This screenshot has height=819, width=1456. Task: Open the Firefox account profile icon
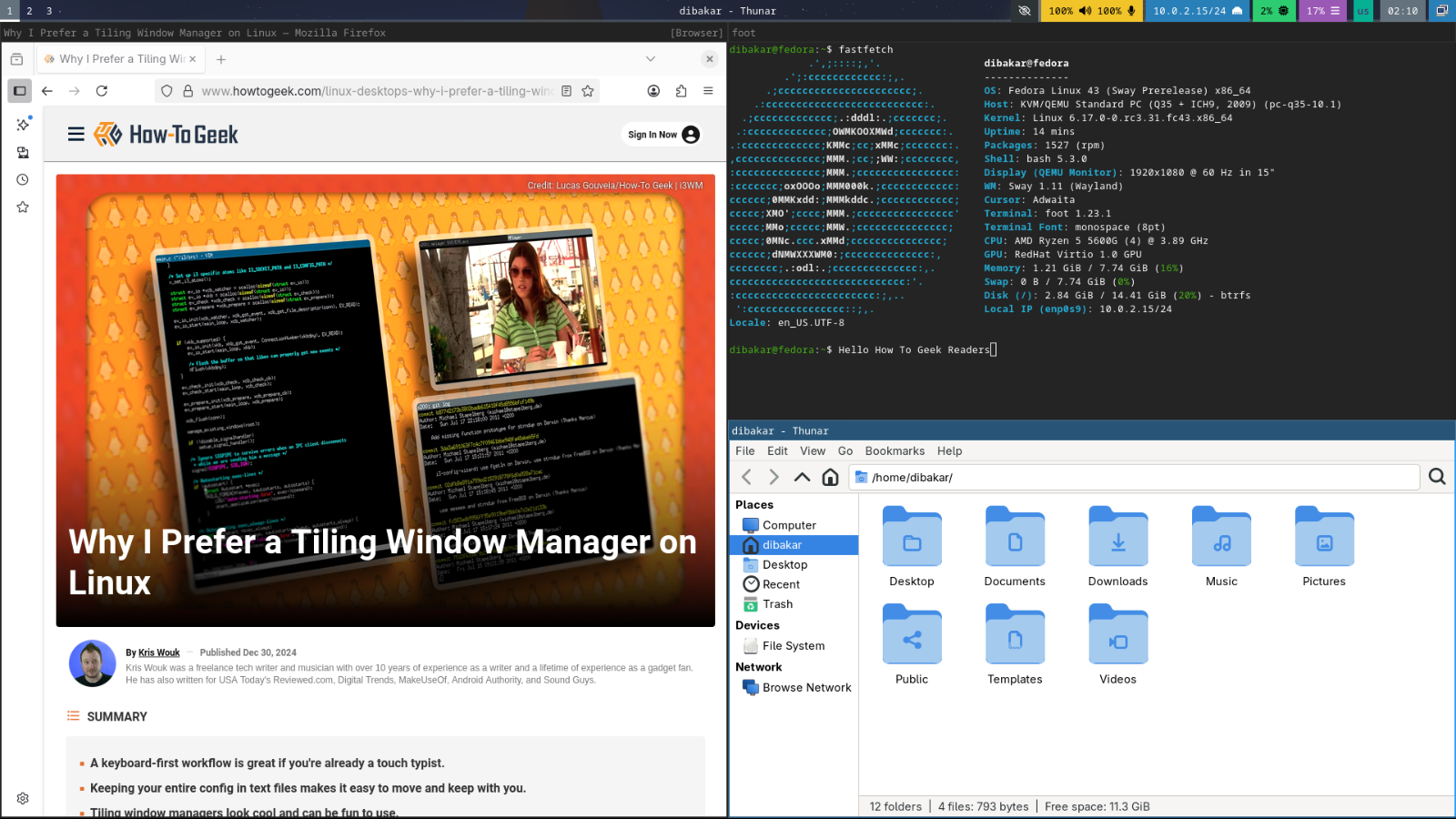(x=653, y=91)
